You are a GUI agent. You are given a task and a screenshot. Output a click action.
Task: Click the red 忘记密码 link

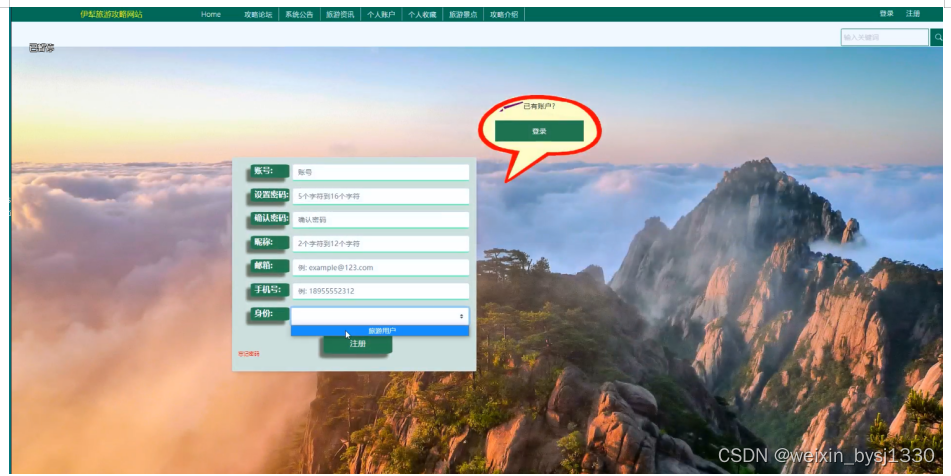click(249, 354)
